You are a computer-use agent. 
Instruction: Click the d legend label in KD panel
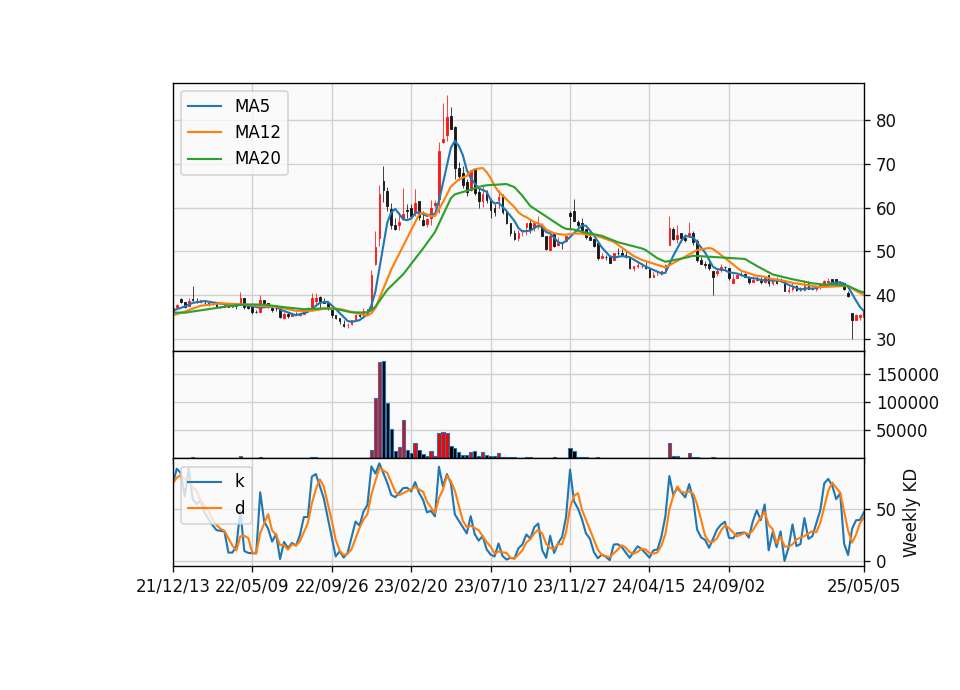click(x=239, y=508)
